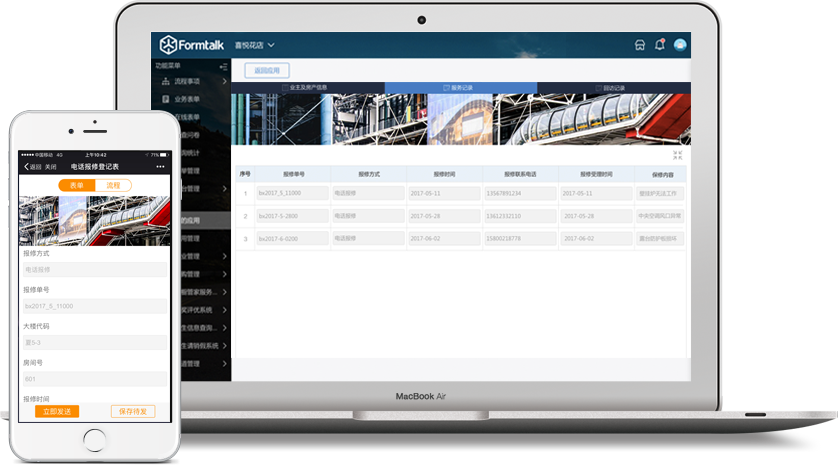Switch to the 业主及房产信息 tab
The width and height of the screenshot is (838, 465).
308,88
